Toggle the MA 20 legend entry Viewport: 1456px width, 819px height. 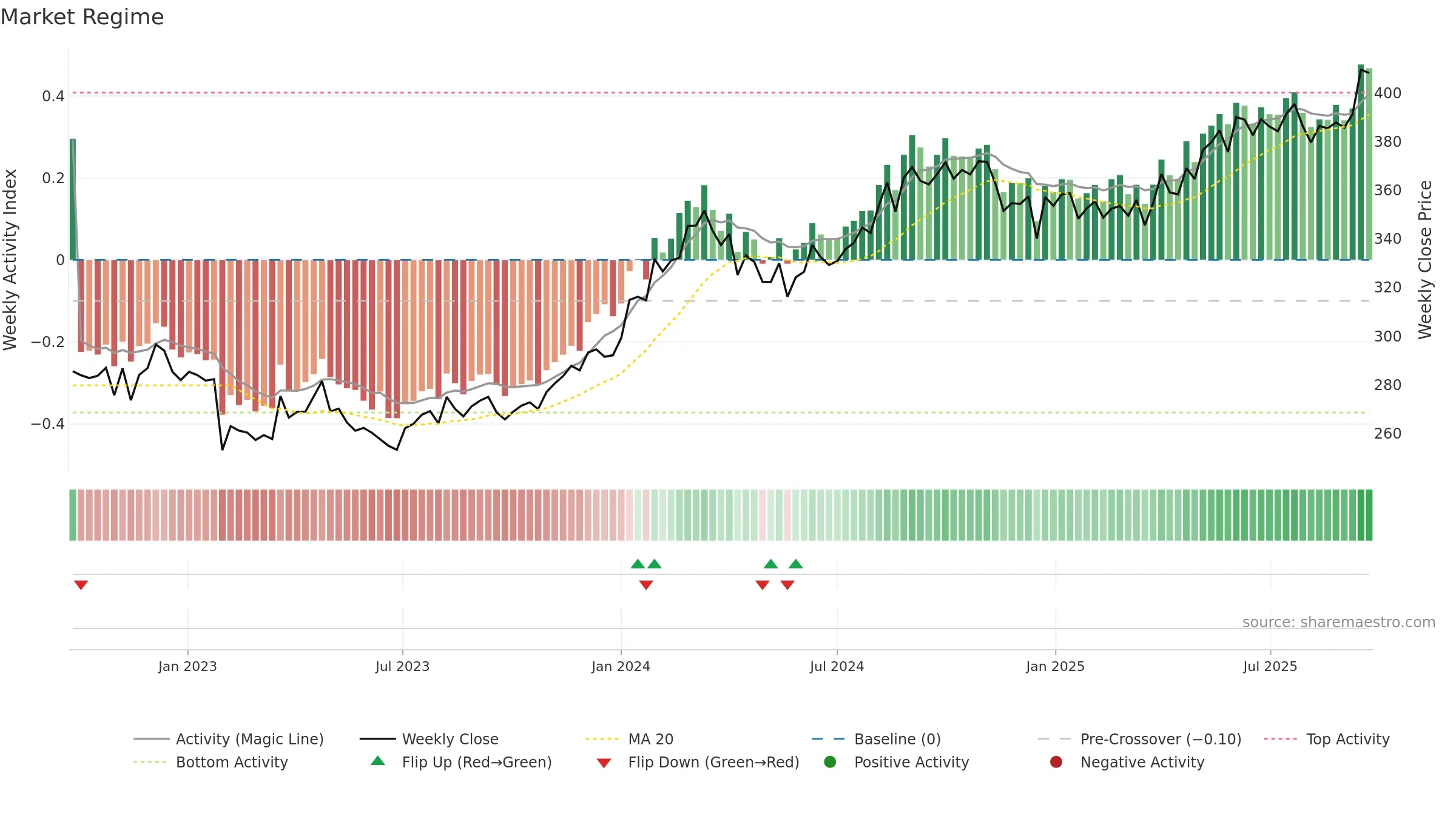[x=629, y=739]
